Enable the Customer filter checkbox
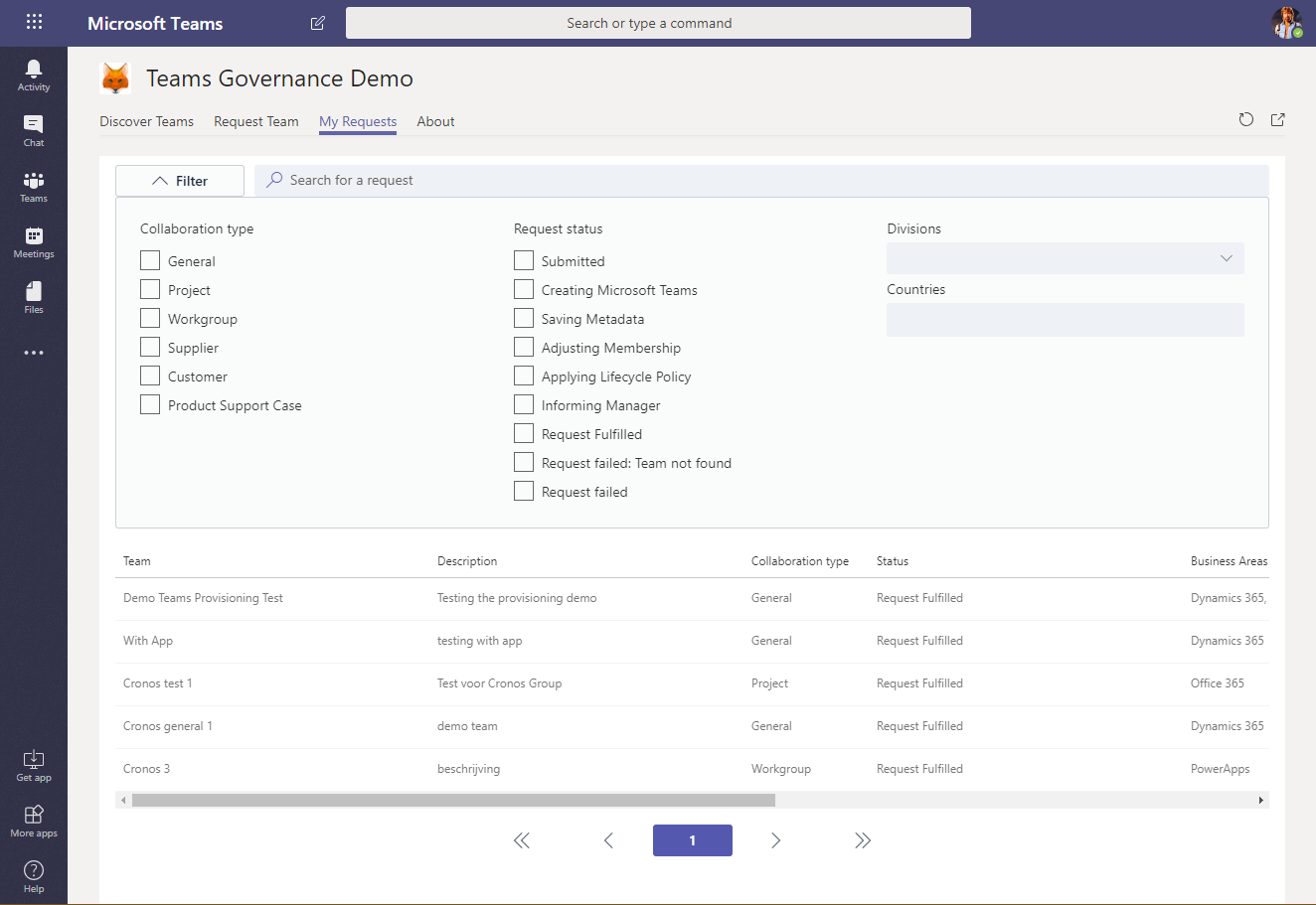Image resolution: width=1316 pixels, height=905 pixels. click(x=150, y=376)
